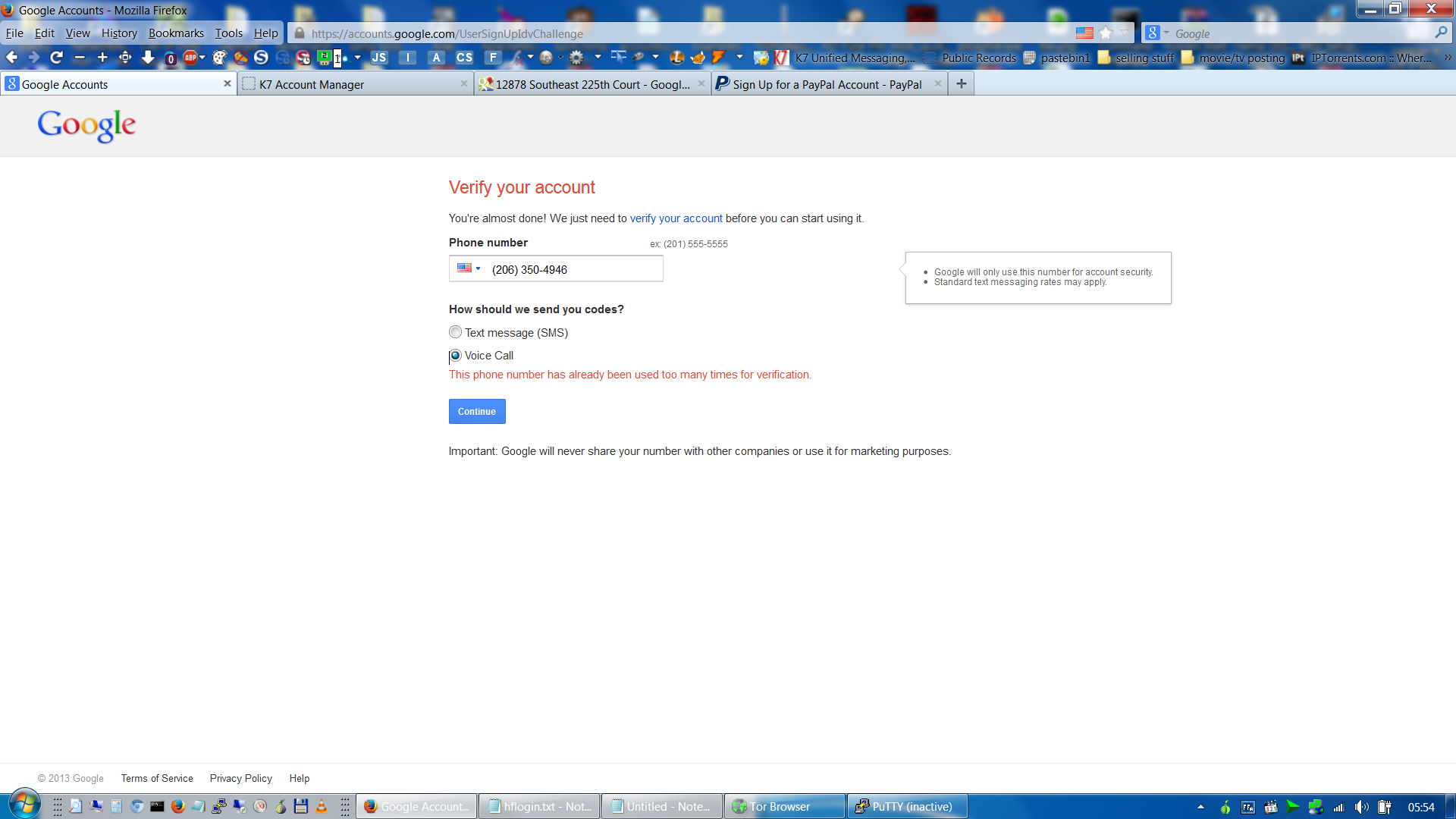
Task: Open the Edit menu
Action: (45, 33)
